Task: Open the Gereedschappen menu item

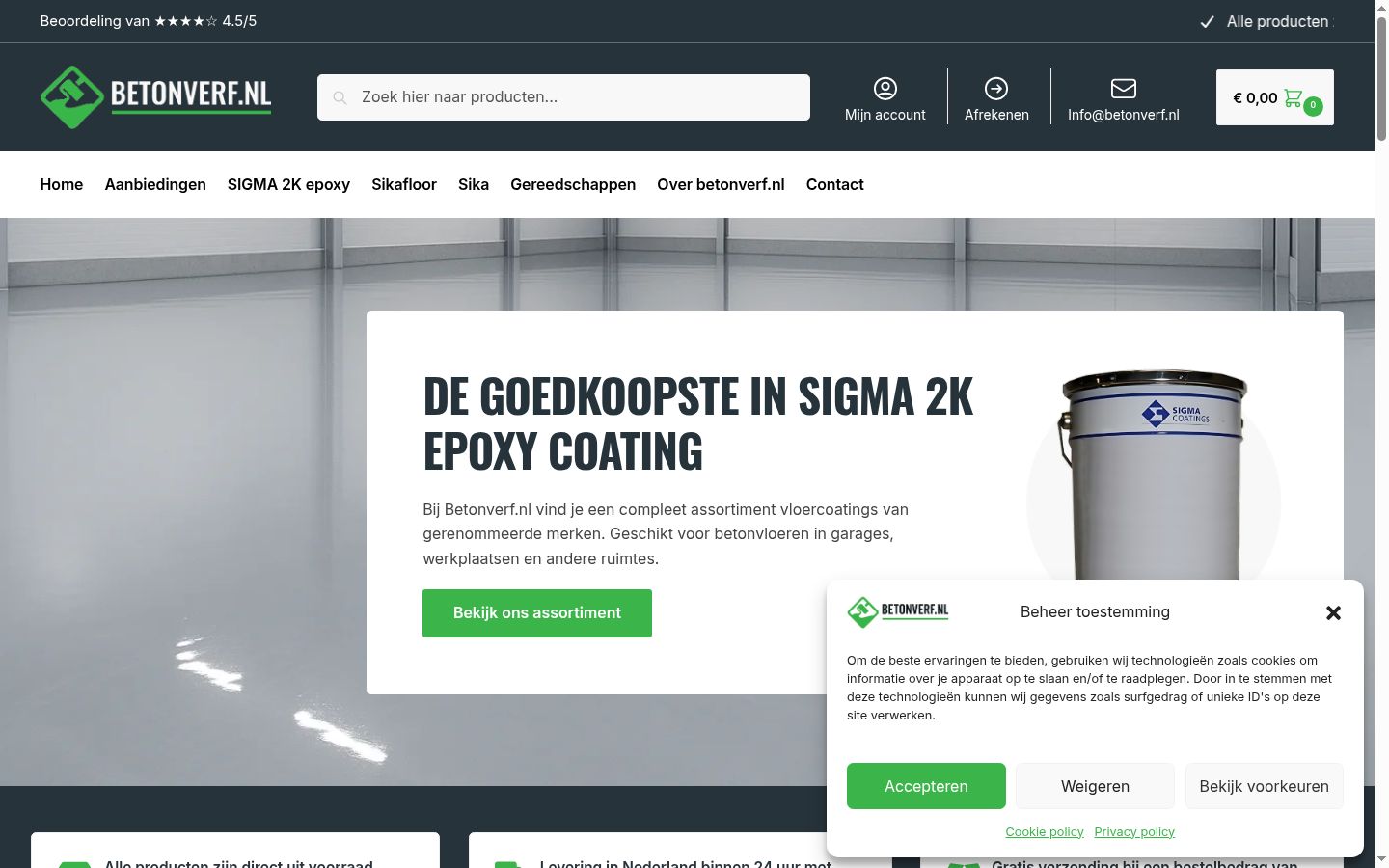Action: 573,184
